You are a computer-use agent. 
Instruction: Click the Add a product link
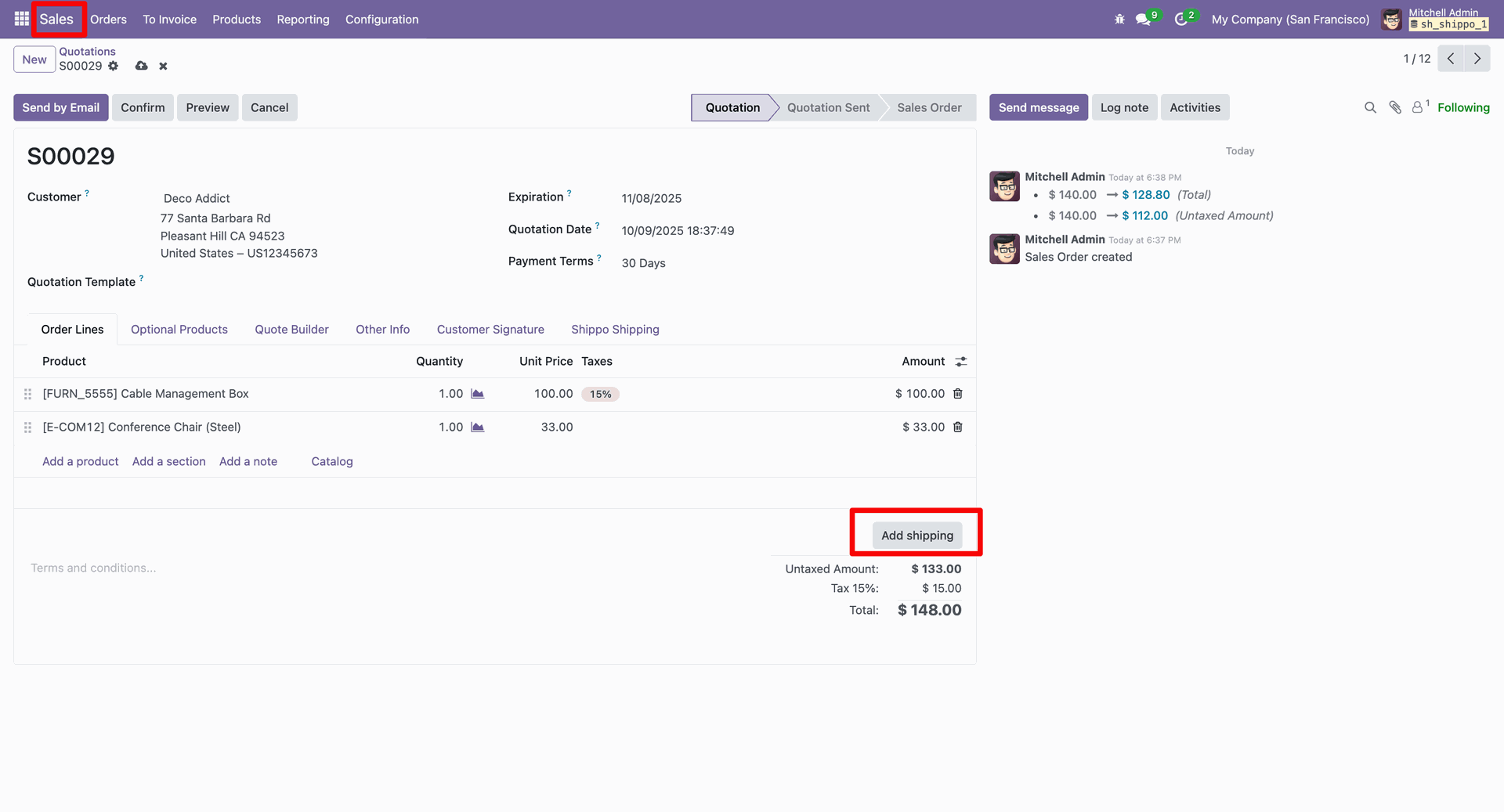coord(80,461)
